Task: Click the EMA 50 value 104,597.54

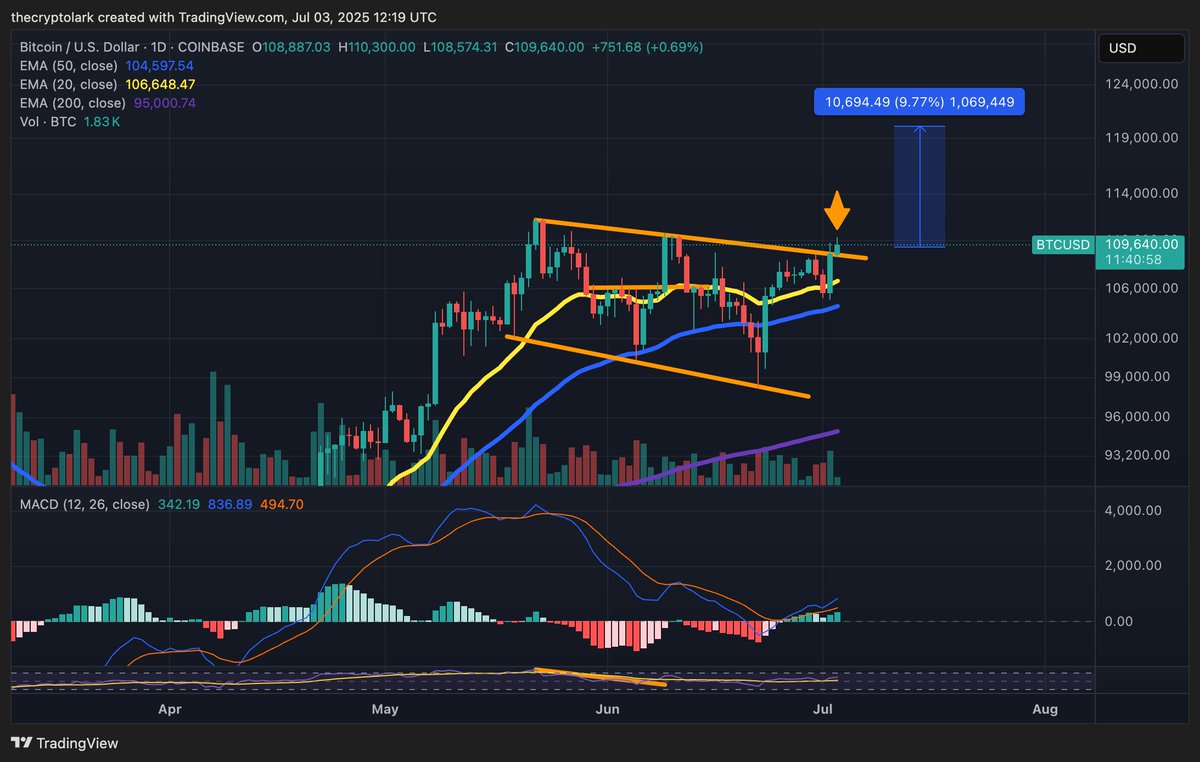Action: 160,65
